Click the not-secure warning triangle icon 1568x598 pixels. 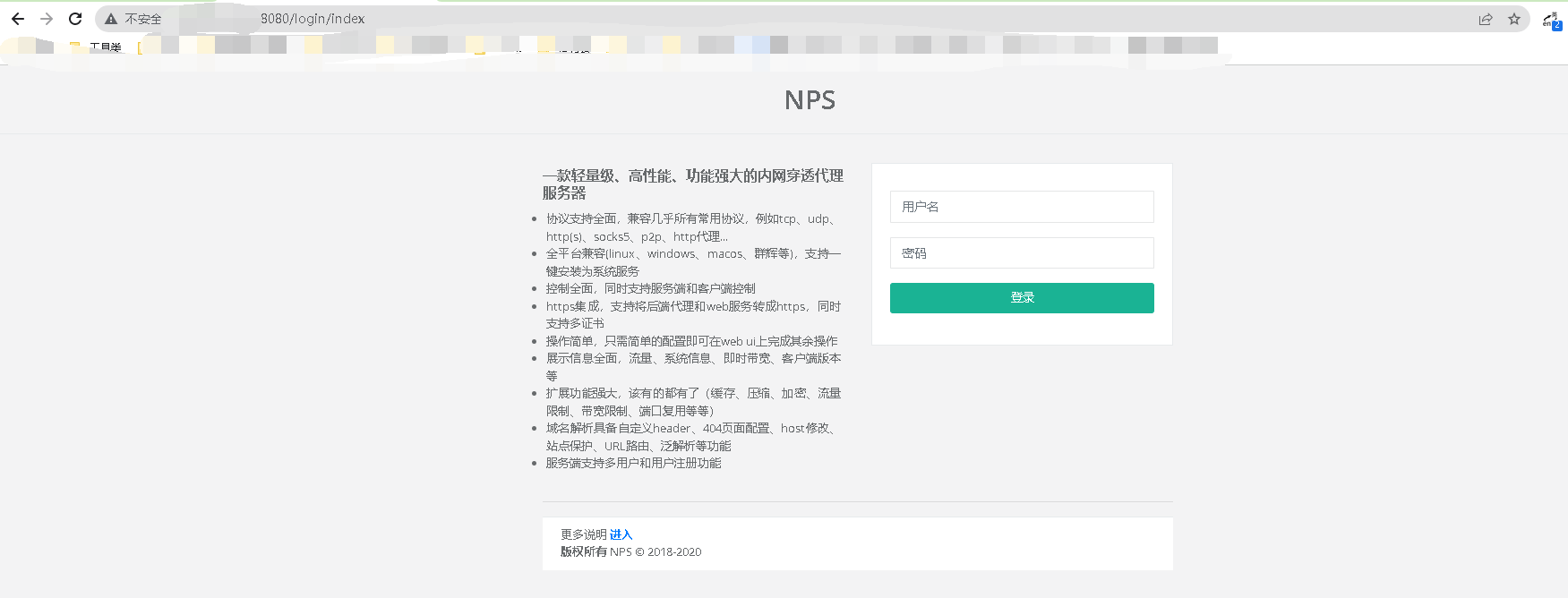(x=111, y=19)
